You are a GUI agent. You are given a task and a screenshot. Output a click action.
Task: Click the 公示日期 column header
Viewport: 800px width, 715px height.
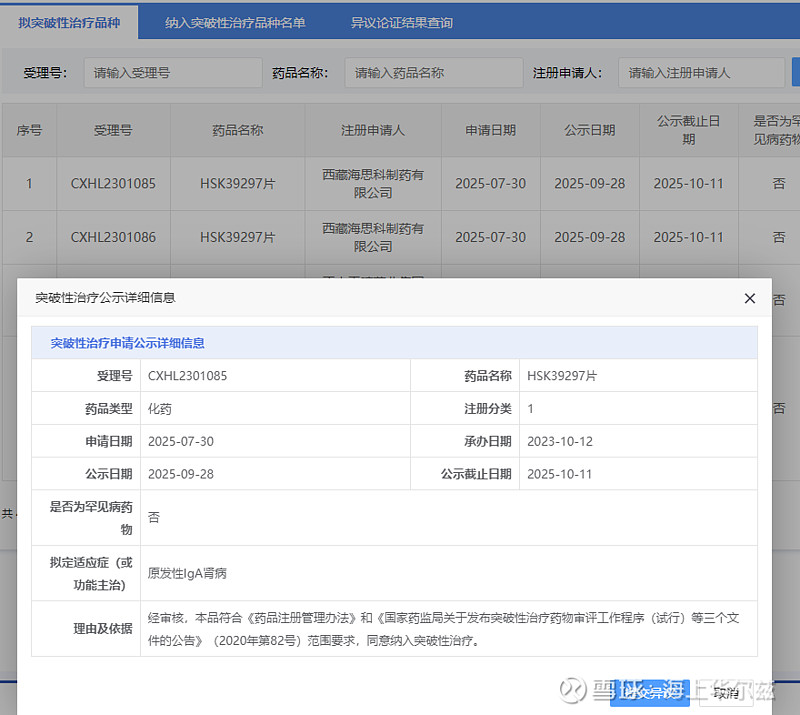click(589, 131)
